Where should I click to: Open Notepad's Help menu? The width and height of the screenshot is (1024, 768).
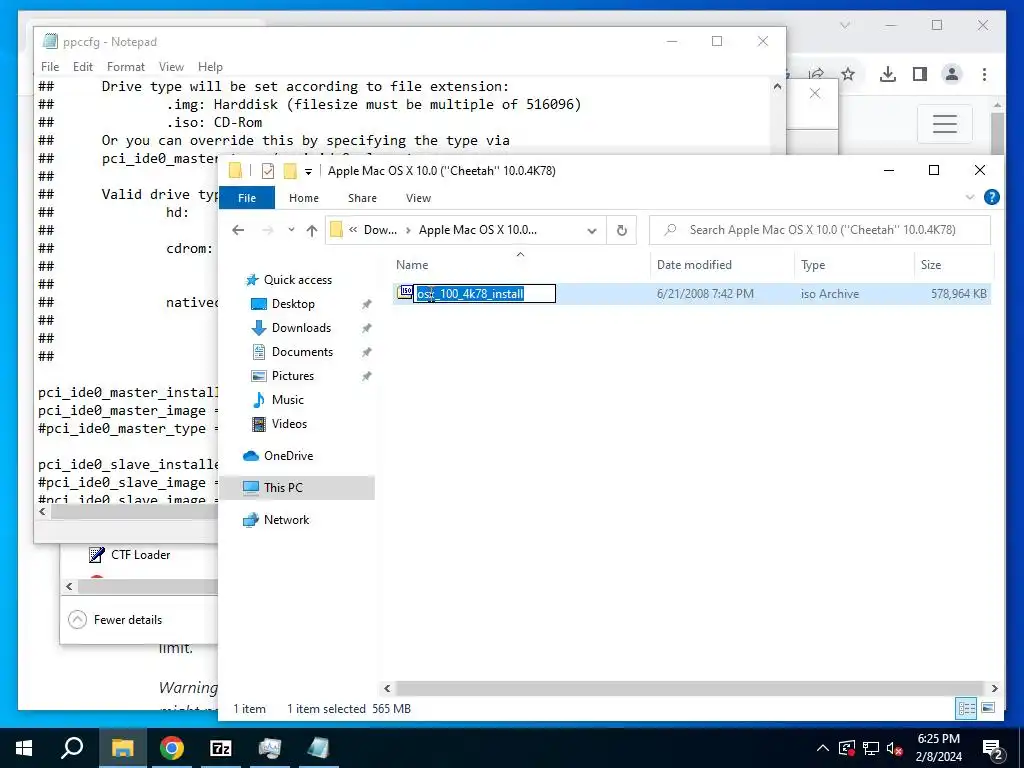(x=210, y=67)
